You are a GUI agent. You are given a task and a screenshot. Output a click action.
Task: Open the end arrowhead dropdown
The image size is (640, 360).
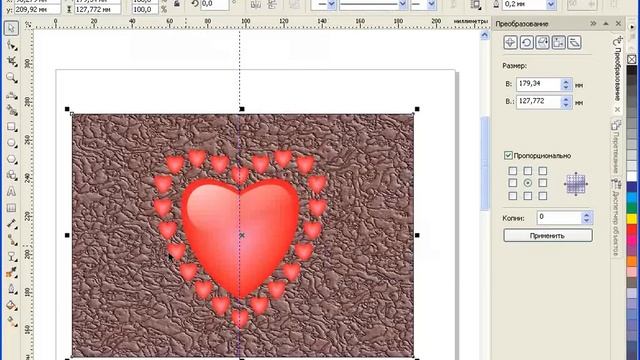[x=431, y=4]
